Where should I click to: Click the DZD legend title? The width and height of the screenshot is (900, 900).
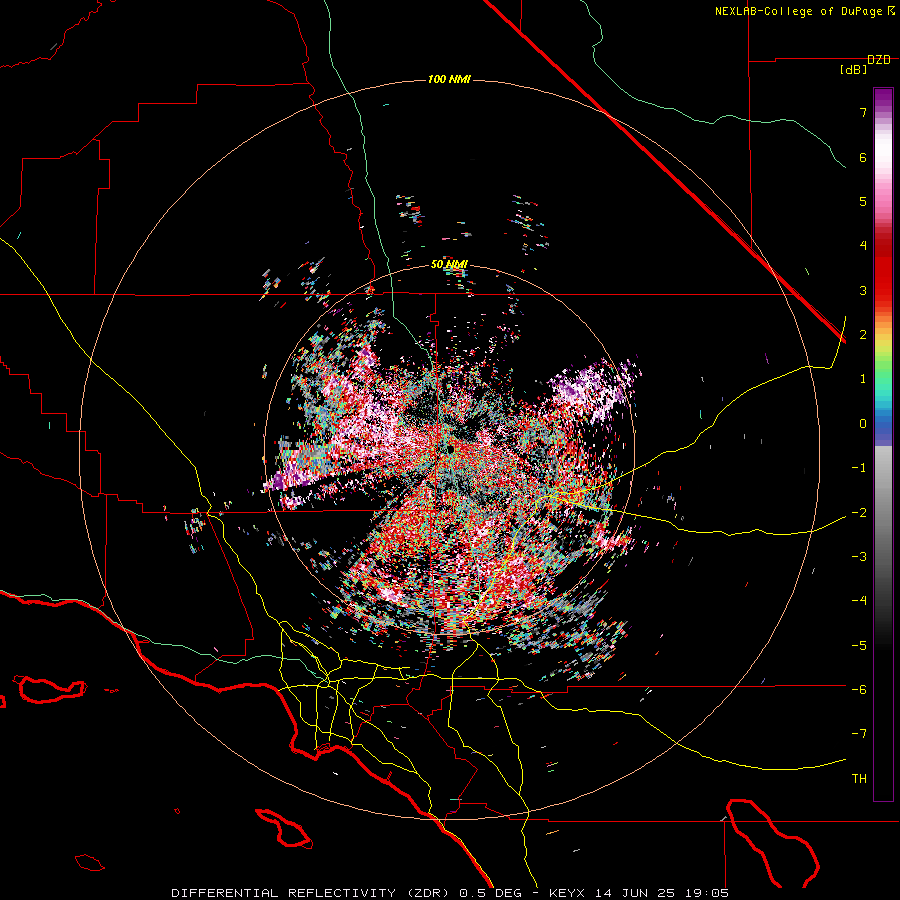click(x=879, y=60)
